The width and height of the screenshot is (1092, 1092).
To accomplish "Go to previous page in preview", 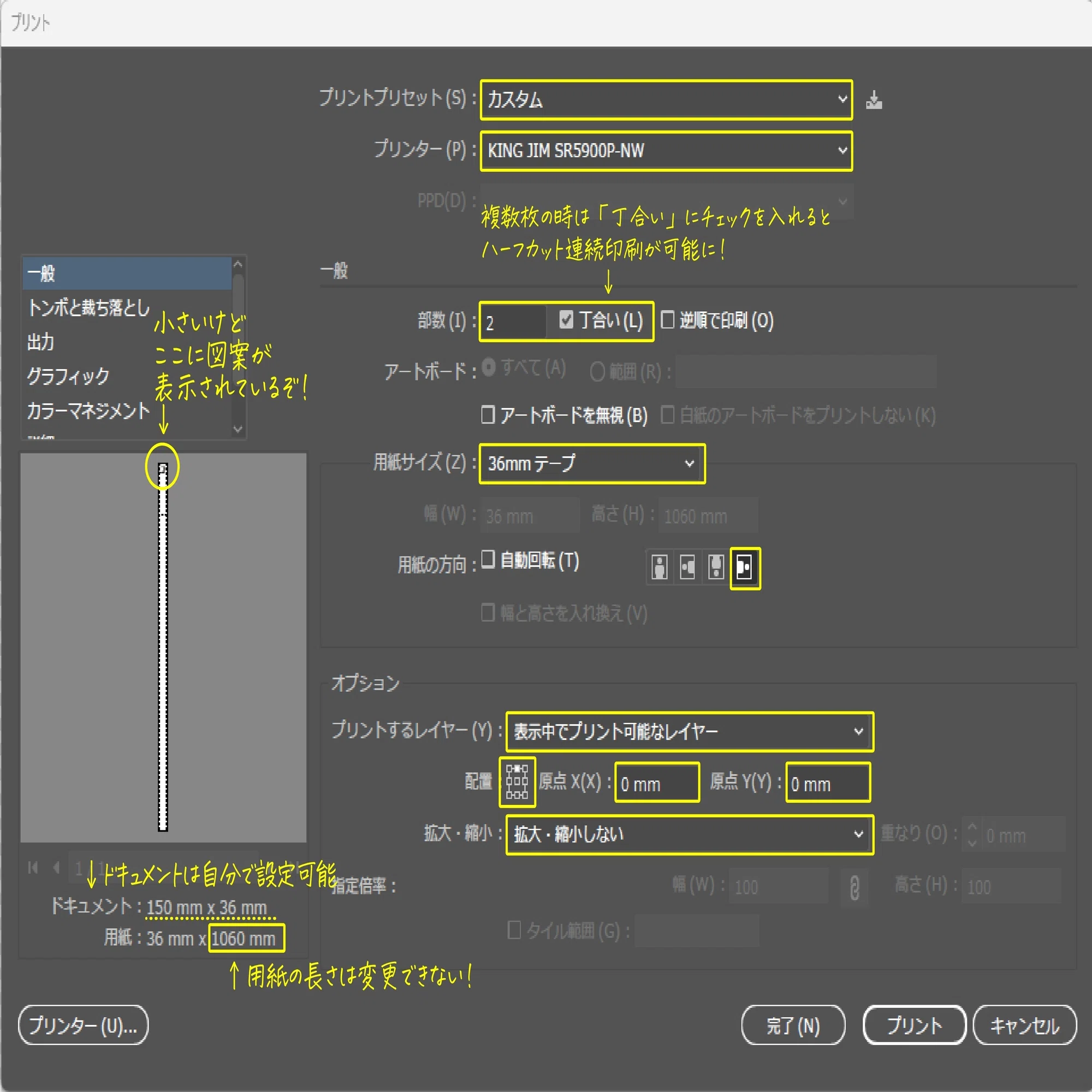I will (56, 867).
